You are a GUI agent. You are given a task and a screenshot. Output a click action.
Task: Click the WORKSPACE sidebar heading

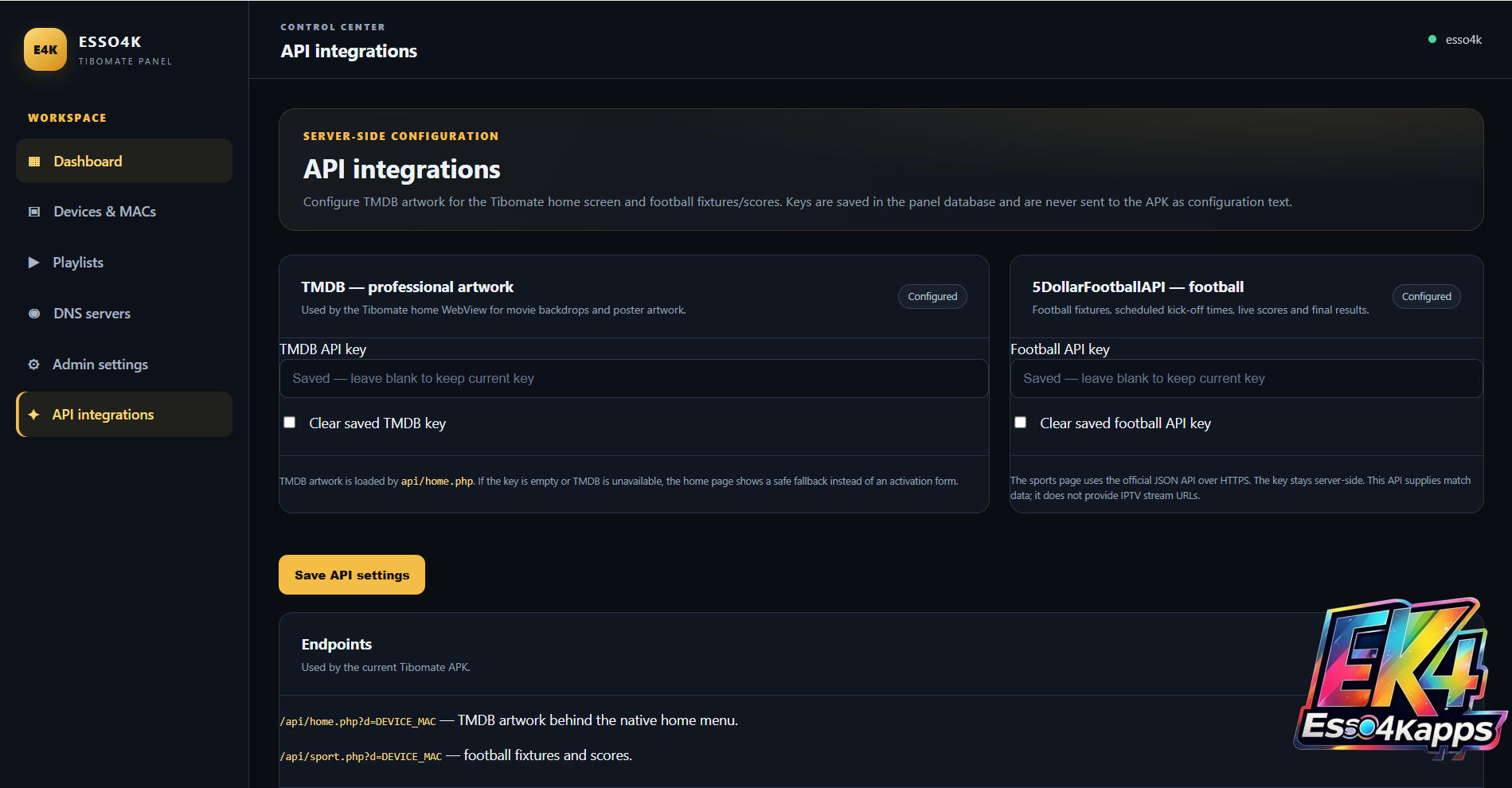point(67,118)
